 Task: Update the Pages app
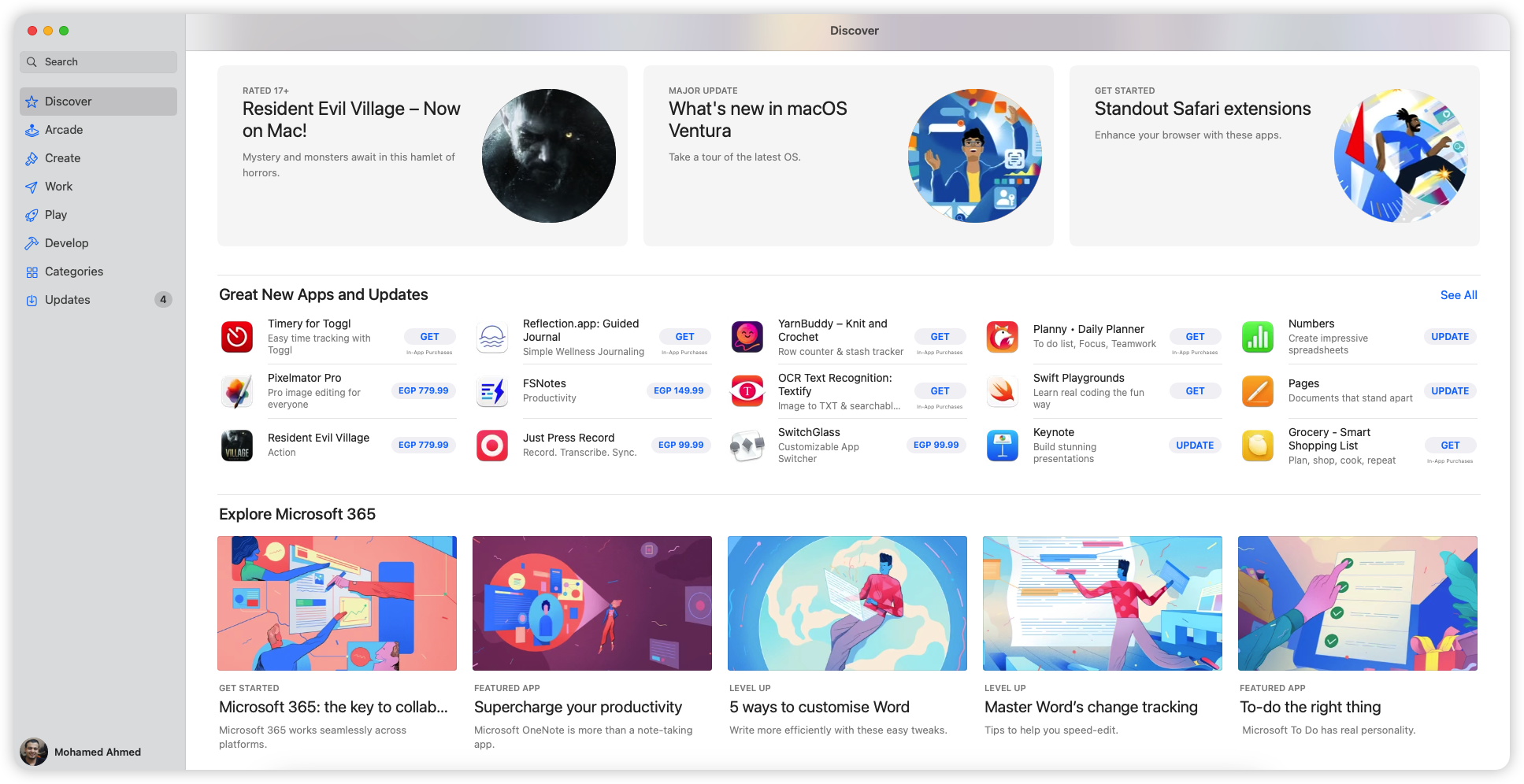[x=1450, y=391]
